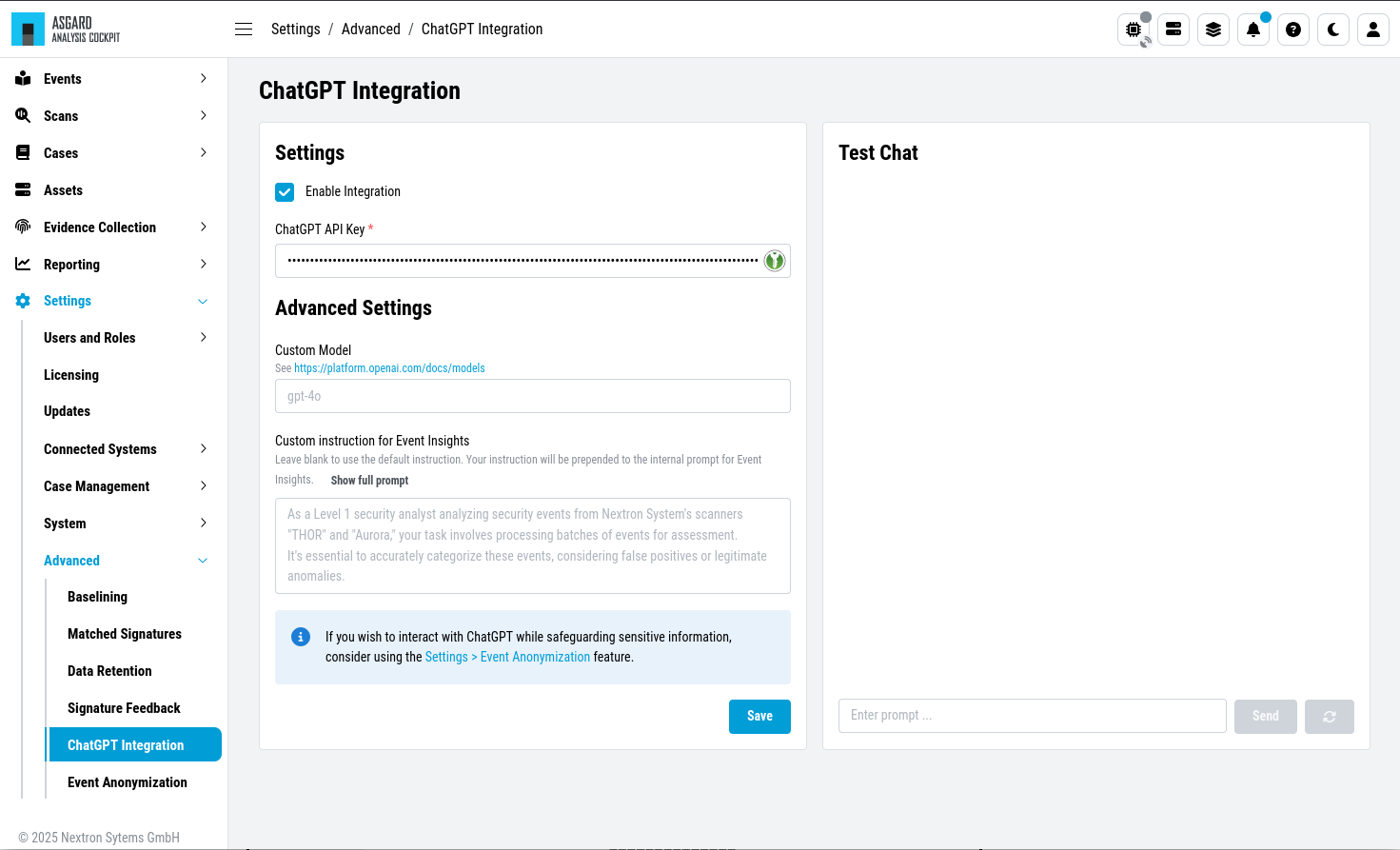Click the Scans magnifier icon in sidebar
The height and width of the screenshot is (850, 1400).
(x=23, y=116)
